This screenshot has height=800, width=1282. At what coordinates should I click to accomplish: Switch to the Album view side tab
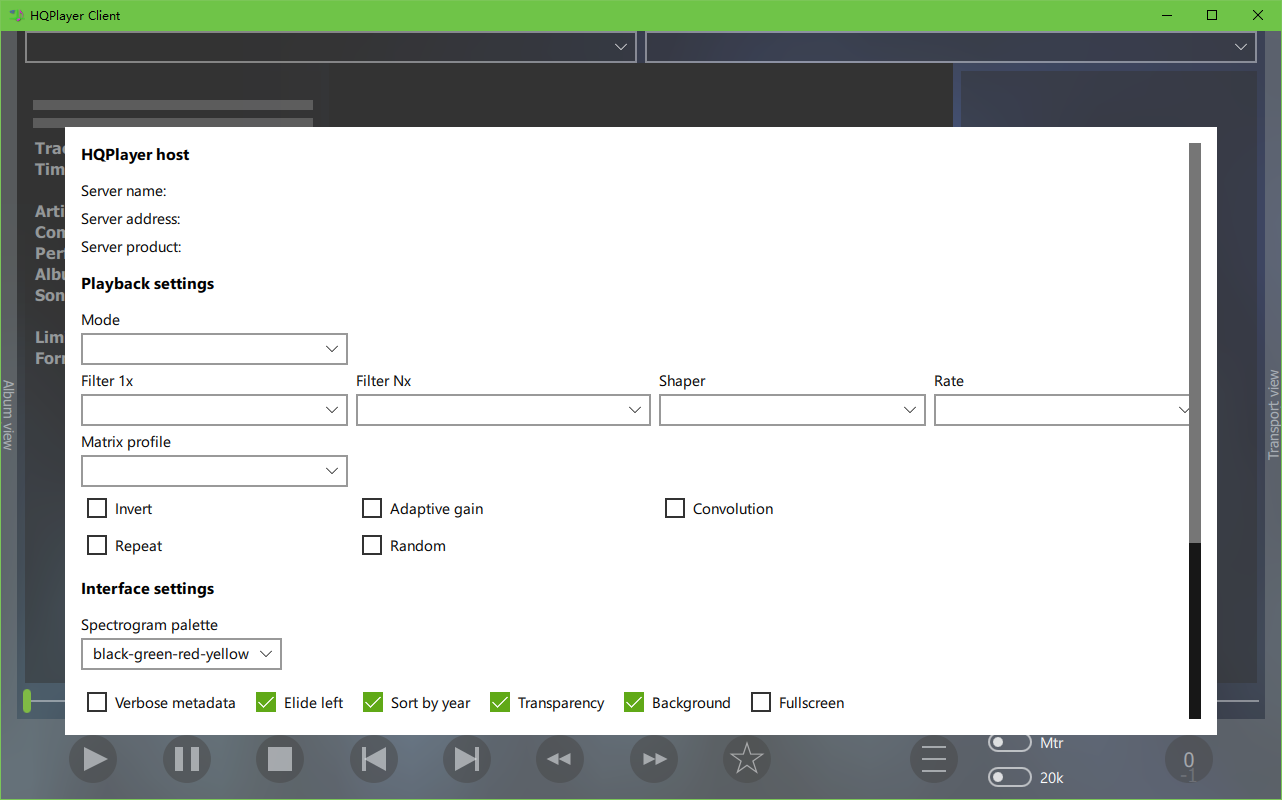click(8, 415)
